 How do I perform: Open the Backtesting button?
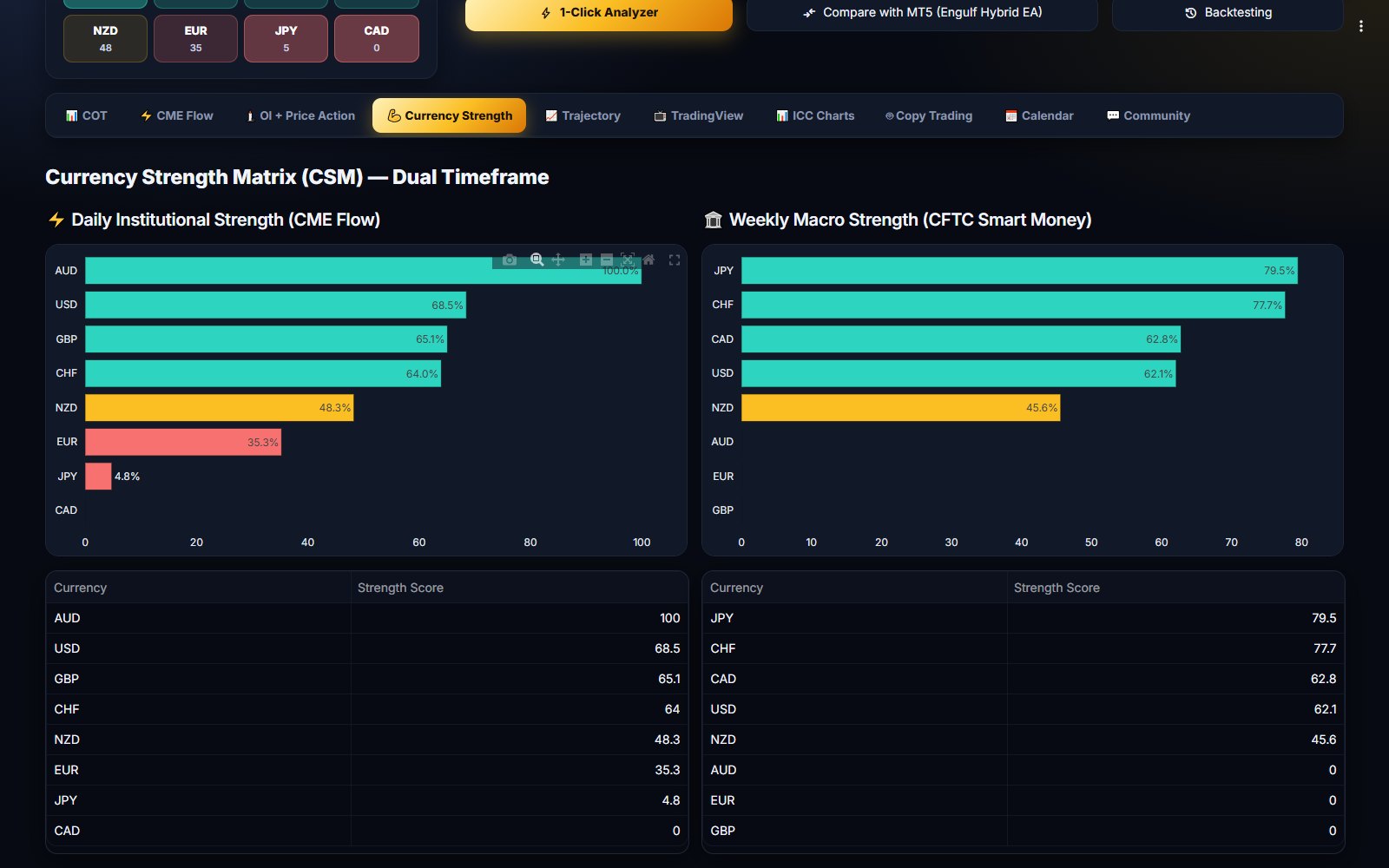point(1228,14)
